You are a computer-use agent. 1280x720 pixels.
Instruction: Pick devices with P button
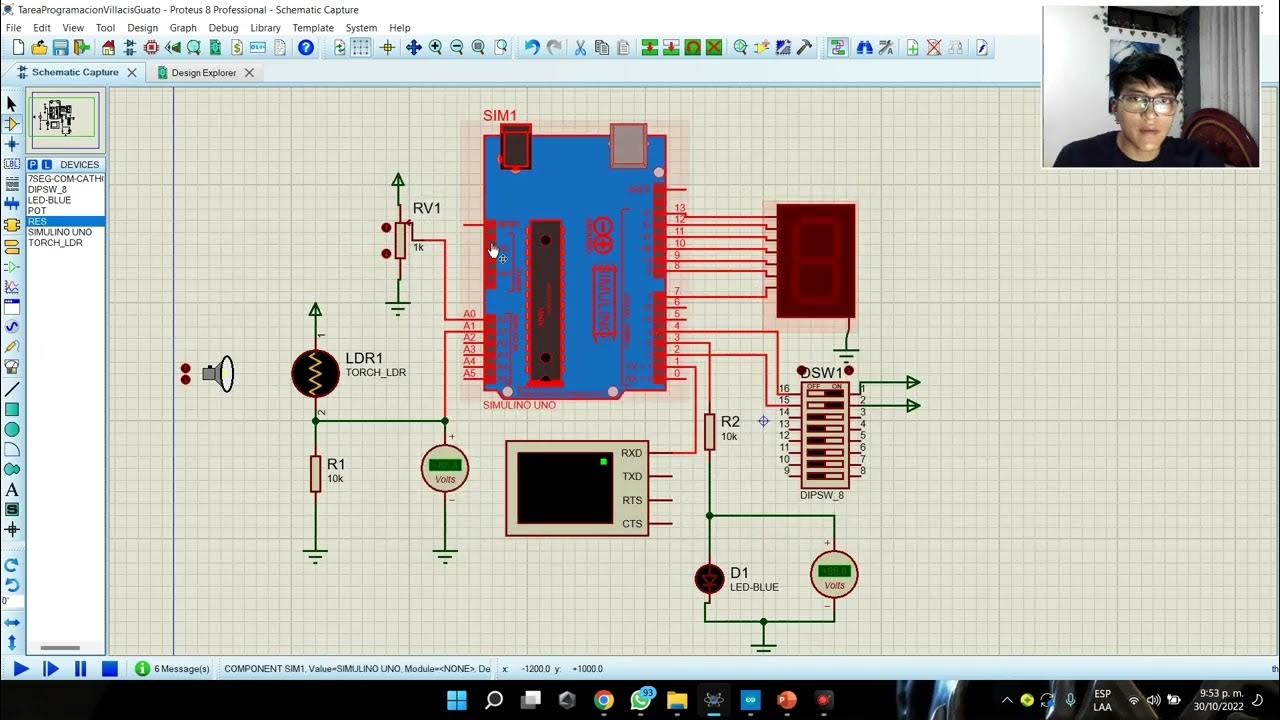click(33, 164)
